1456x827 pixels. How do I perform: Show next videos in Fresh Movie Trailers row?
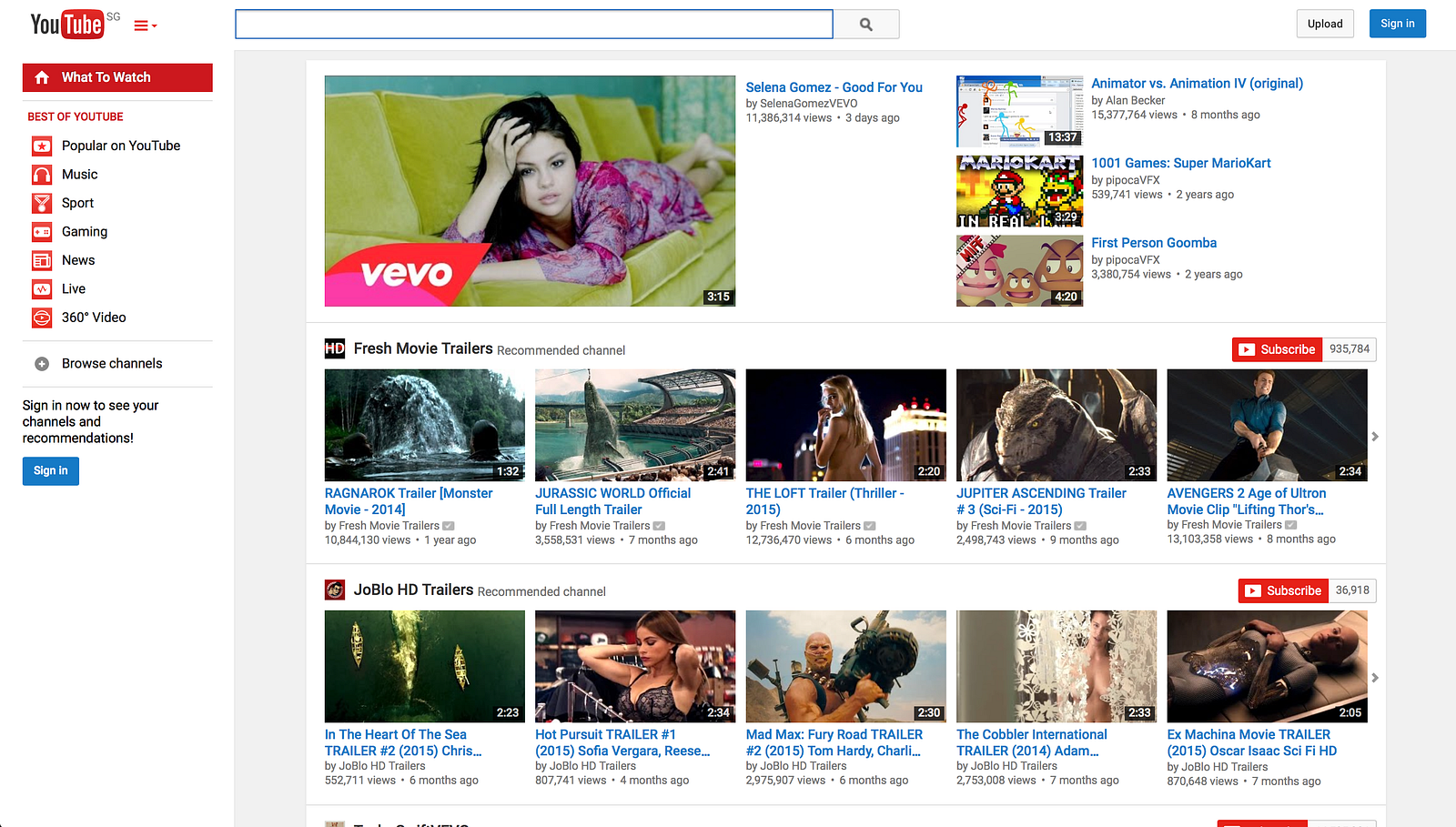click(x=1375, y=437)
